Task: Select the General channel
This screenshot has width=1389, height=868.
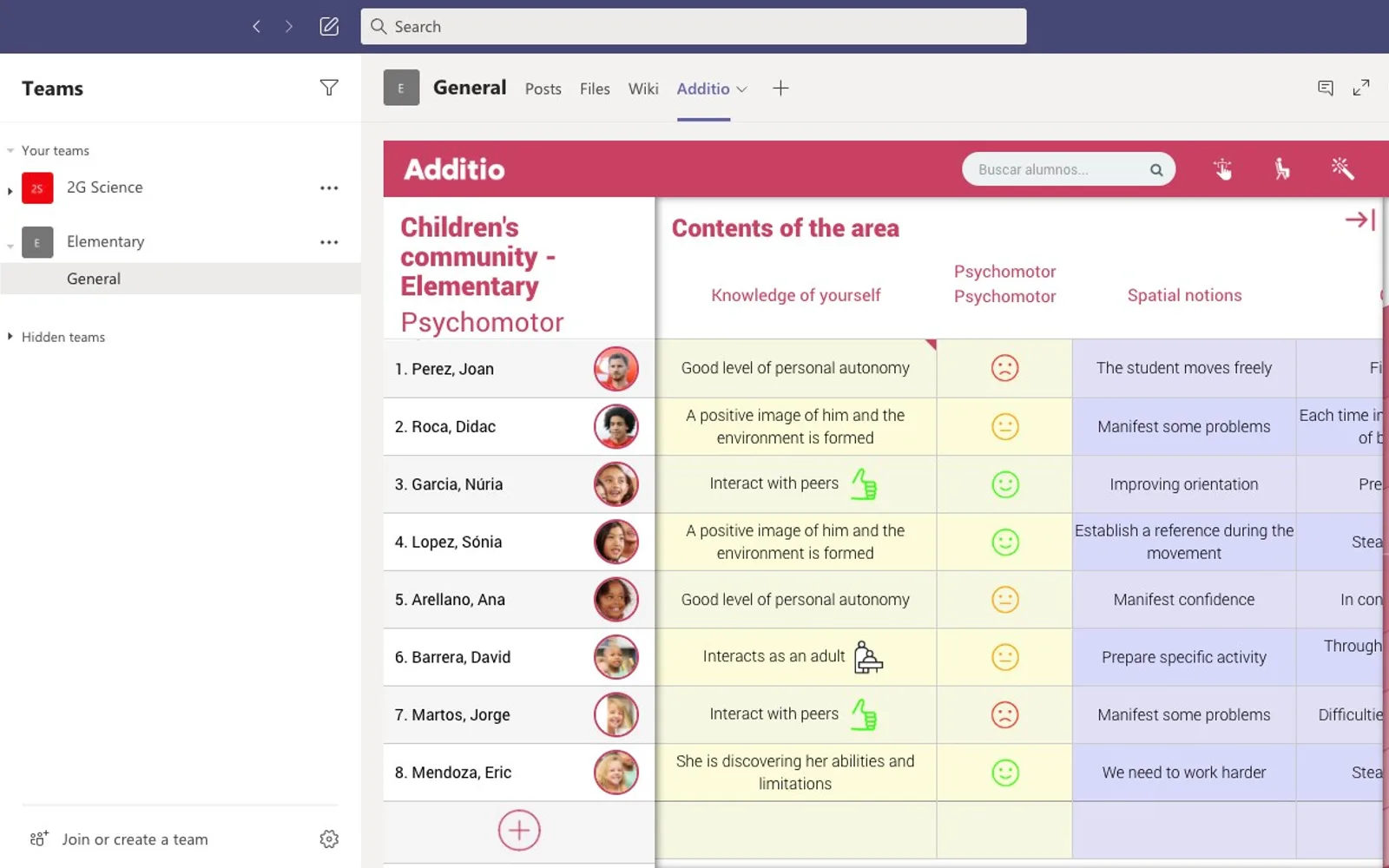Action: (181, 279)
